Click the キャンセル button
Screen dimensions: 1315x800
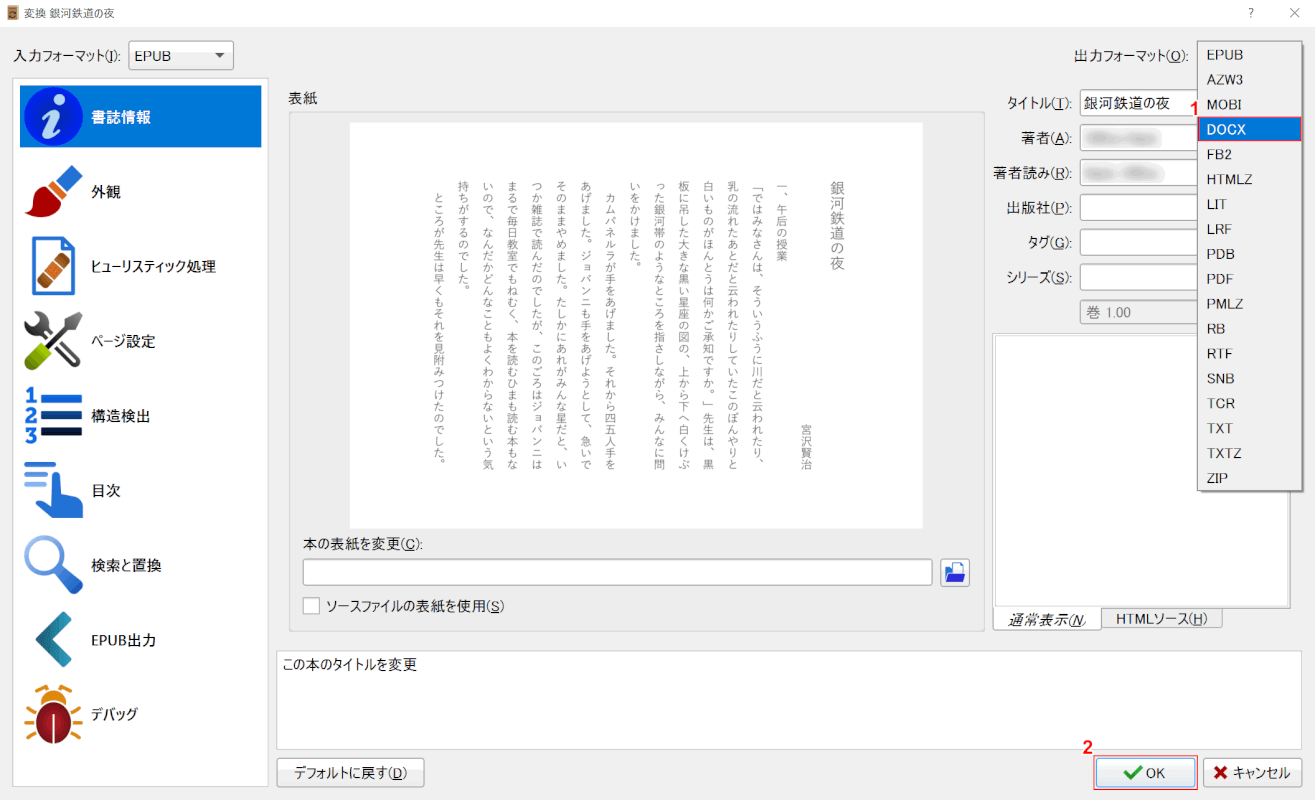point(1252,773)
